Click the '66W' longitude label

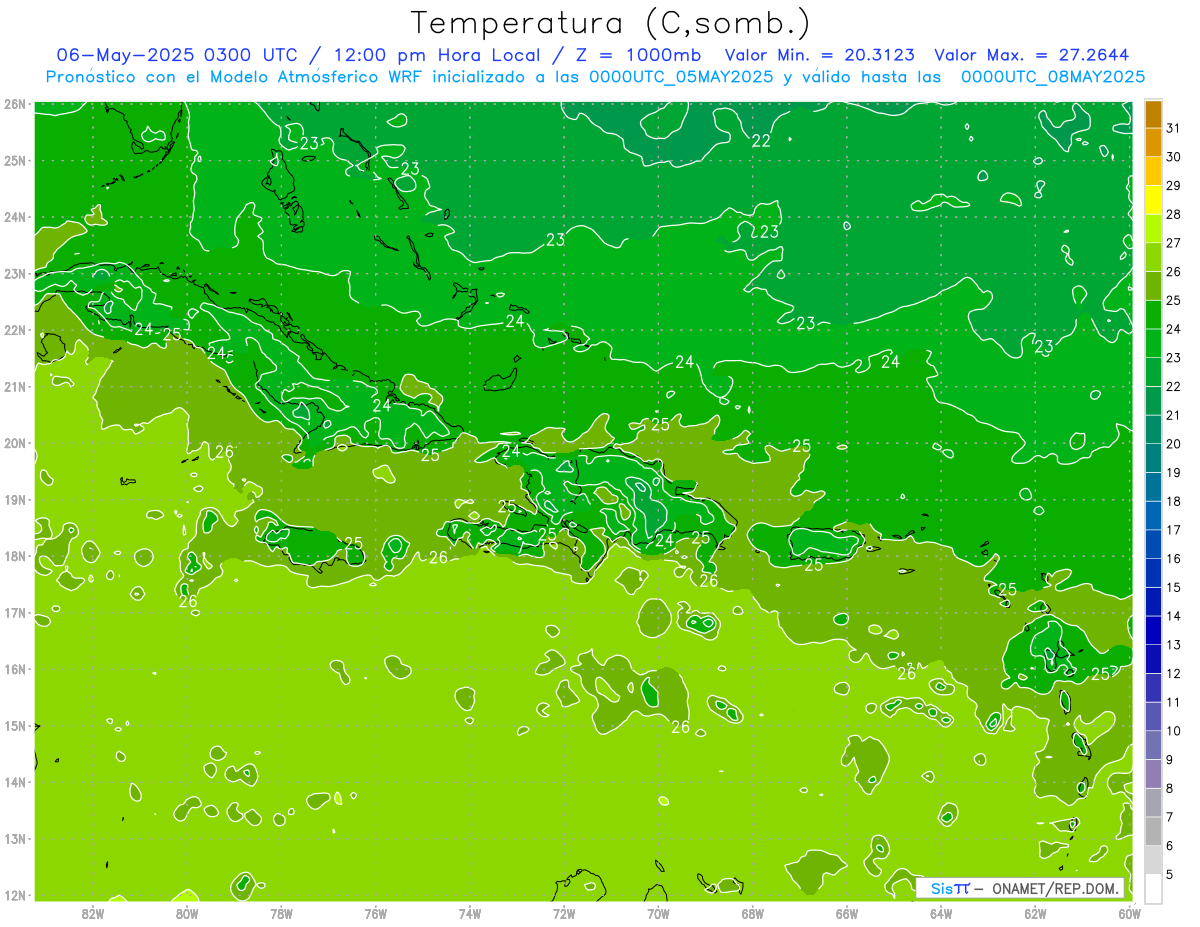pos(846,913)
